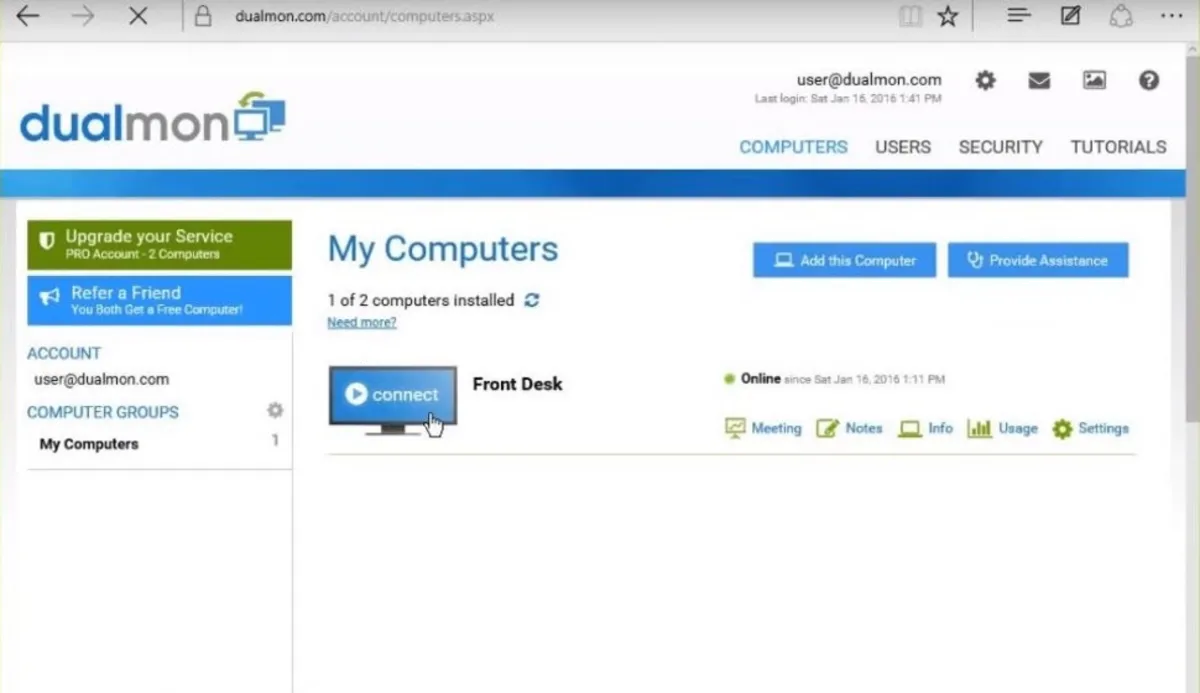Click the Usage bar chart icon
The height and width of the screenshot is (693, 1200).
point(979,428)
